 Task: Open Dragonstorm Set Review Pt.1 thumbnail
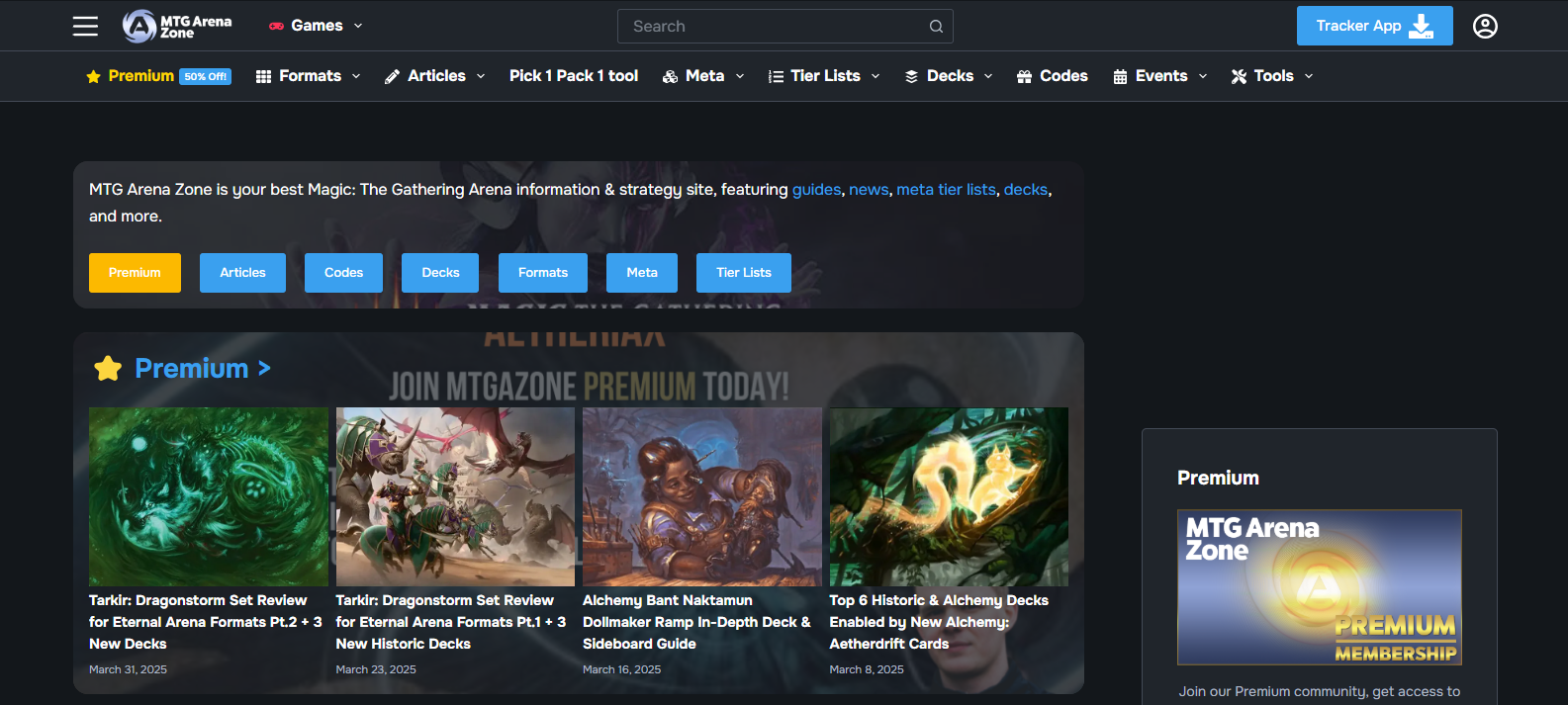455,496
